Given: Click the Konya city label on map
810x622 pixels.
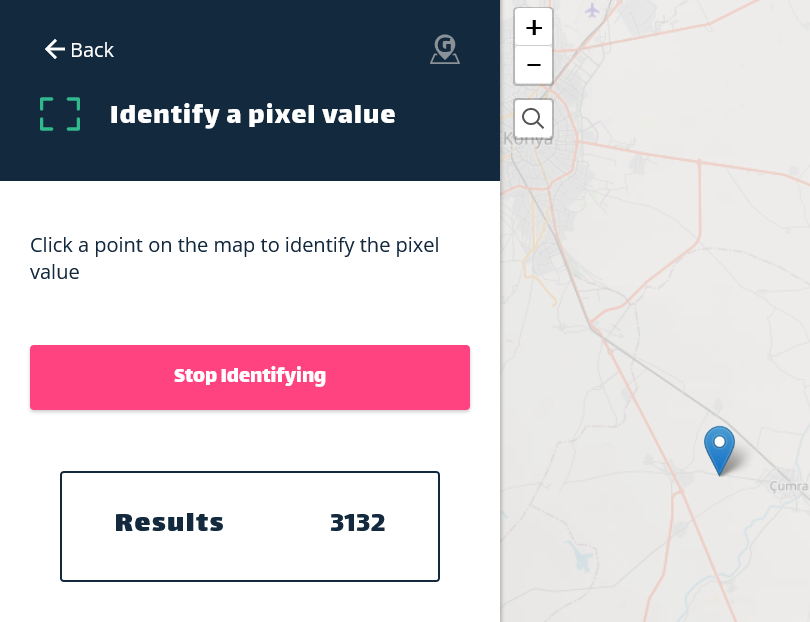Looking at the screenshot, I should 530,139.
